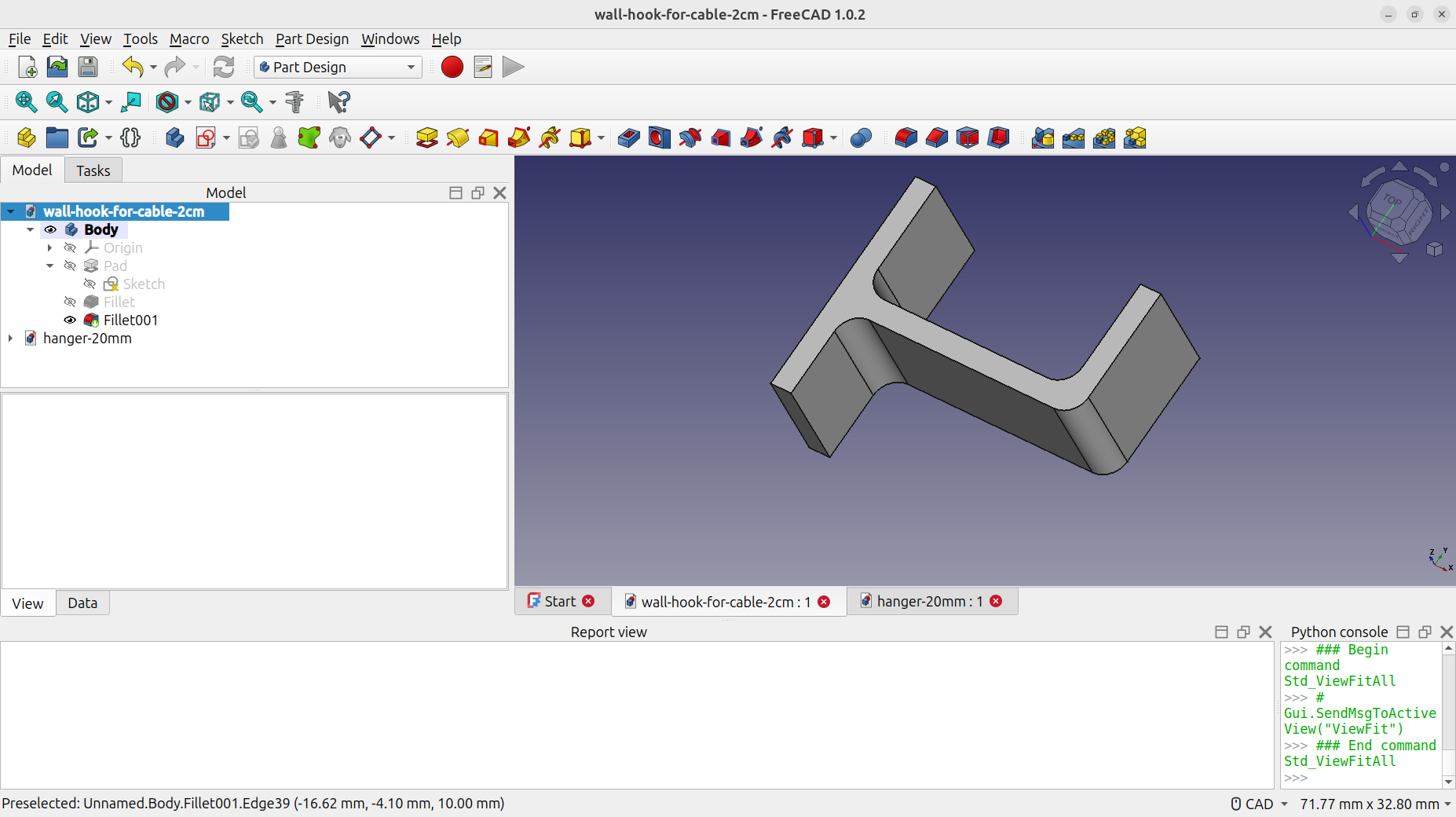Click the Create Sketch icon

click(206, 138)
